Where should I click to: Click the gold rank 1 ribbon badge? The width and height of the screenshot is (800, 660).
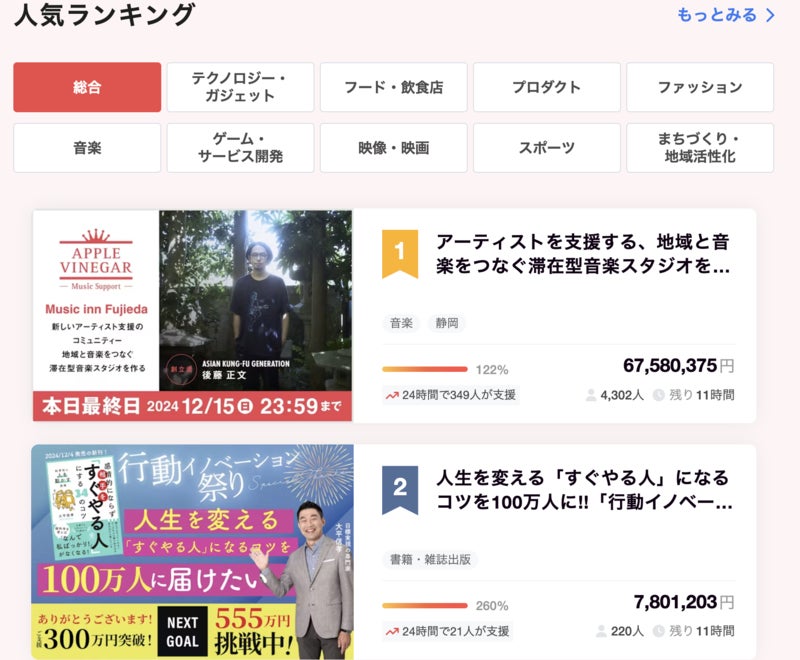pyautogui.click(x=400, y=253)
